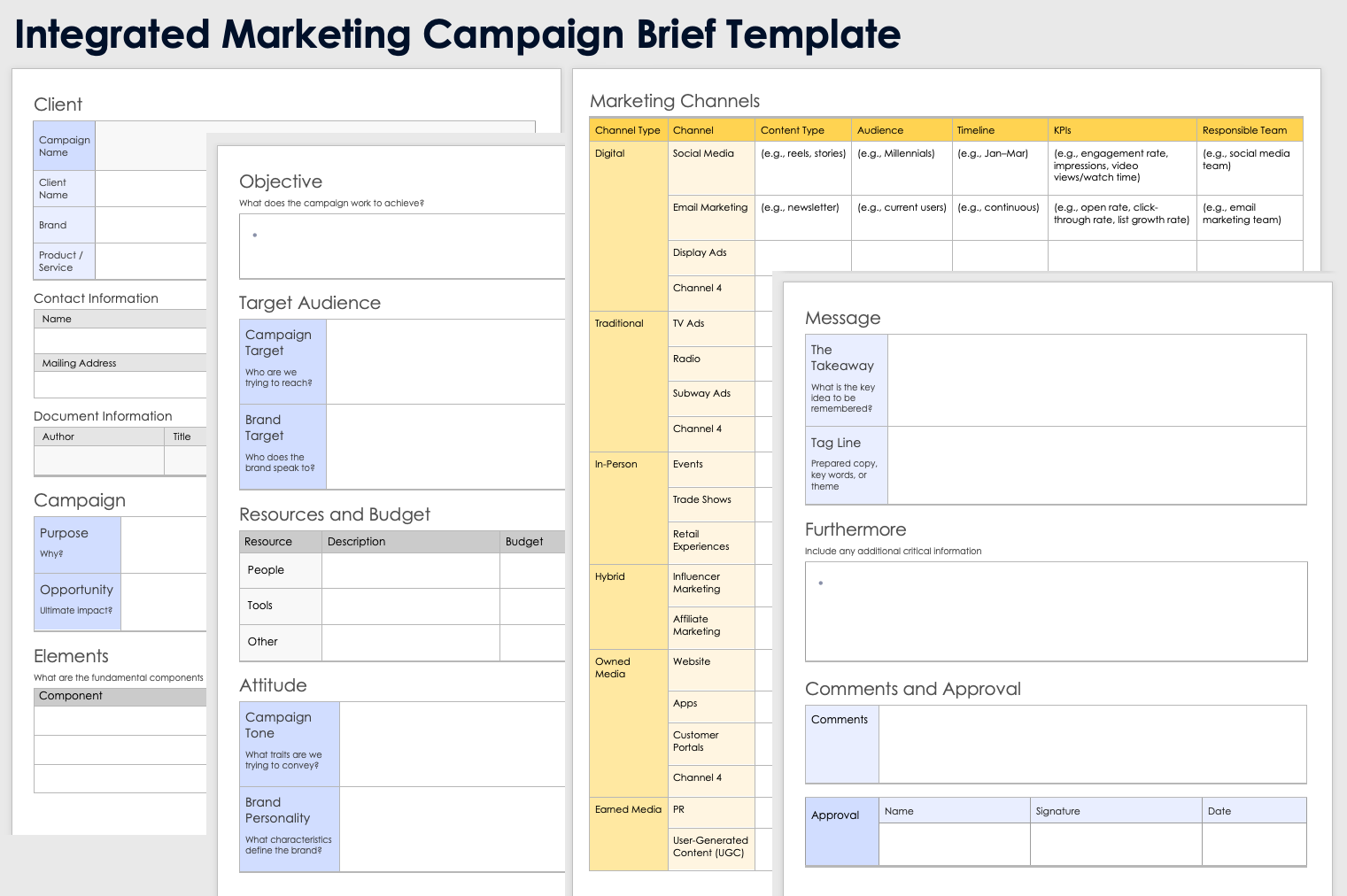Image resolution: width=1347 pixels, height=896 pixels.
Task: Select the Responsible Team column header
Action: 1249,130
